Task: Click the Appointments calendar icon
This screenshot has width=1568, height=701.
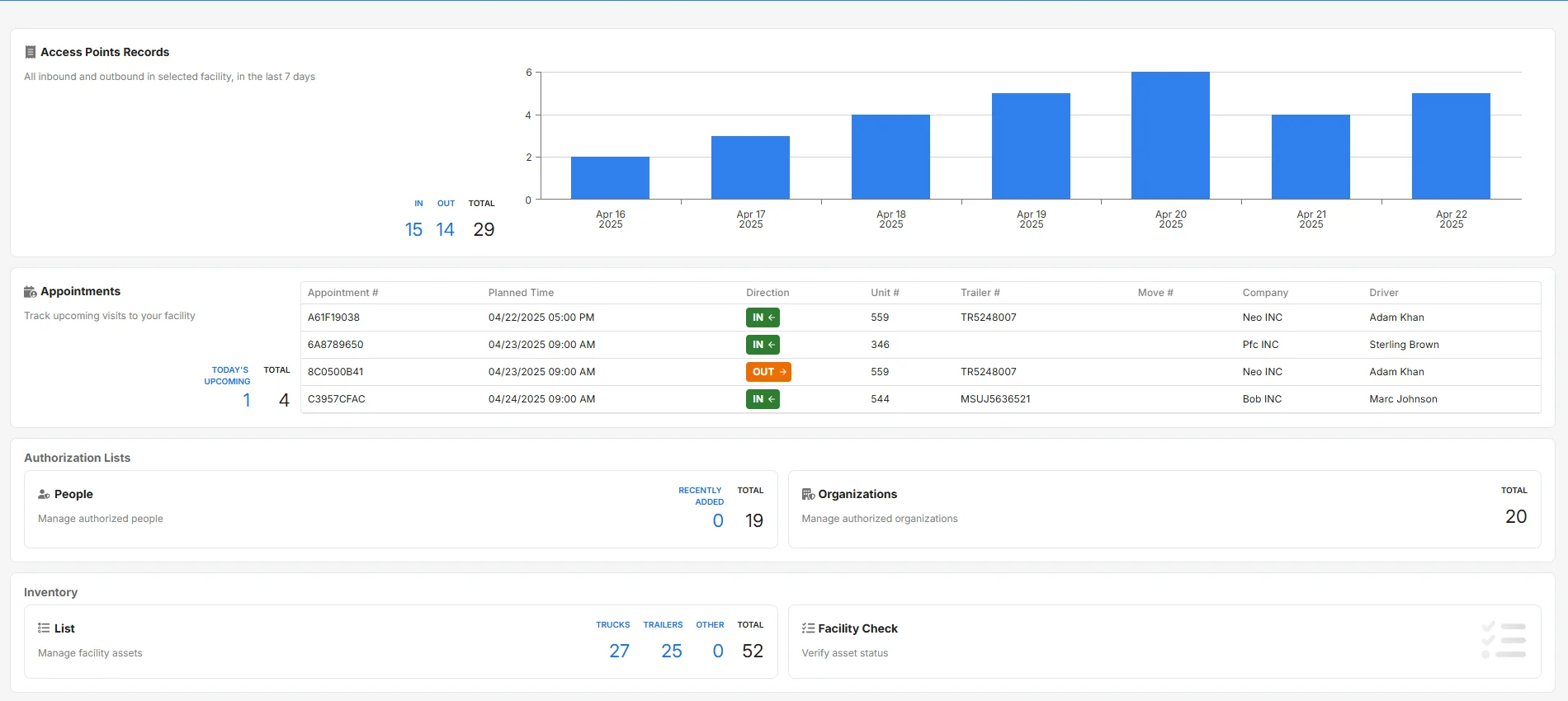Action: pos(31,292)
